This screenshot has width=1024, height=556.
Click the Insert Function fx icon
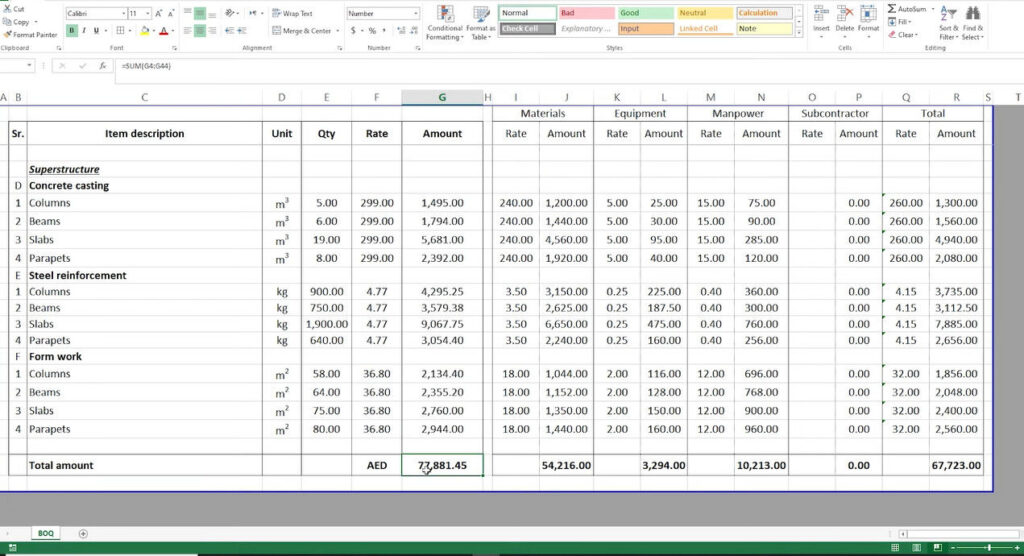(x=103, y=66)
